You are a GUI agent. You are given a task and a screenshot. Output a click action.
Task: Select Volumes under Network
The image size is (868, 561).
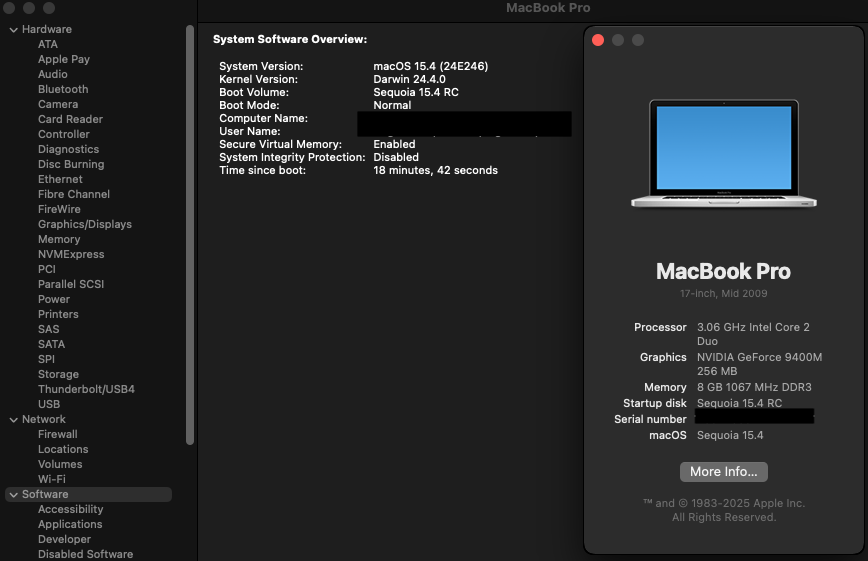coord(60,464)
